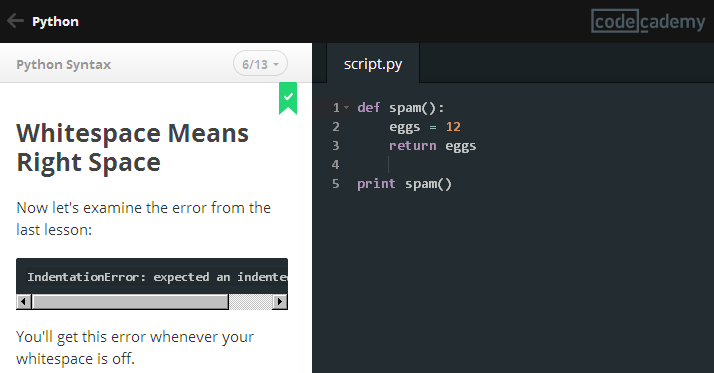The image size is (714, 373).
Task: Click the horizontal scrollbar thumb
Action: (130, 301)
